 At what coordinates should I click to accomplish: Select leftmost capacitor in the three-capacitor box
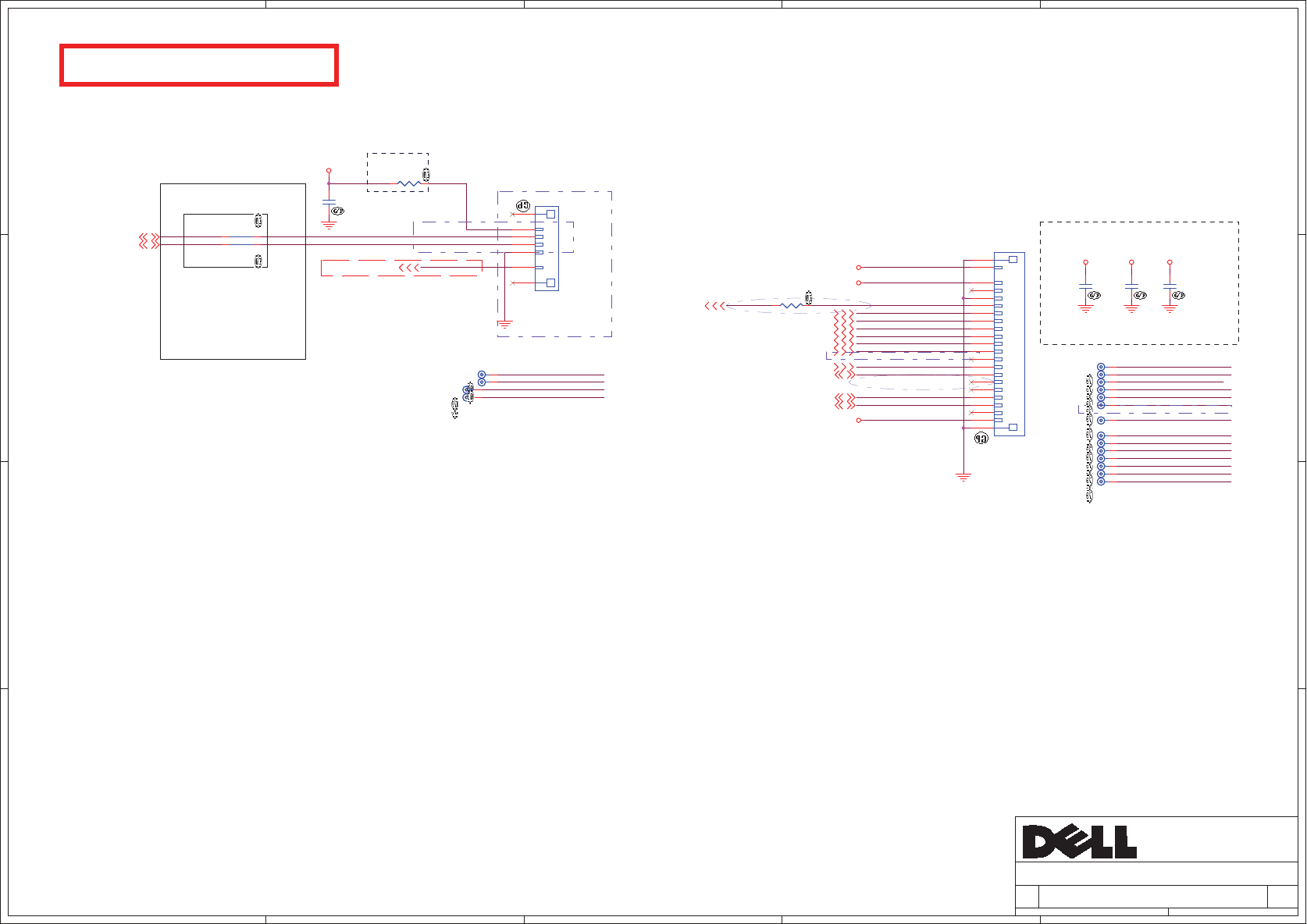point(1085,286)
